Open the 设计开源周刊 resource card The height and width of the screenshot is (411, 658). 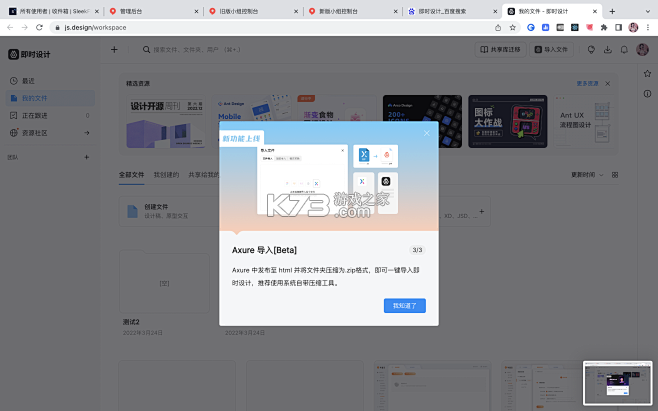click(166, 121)
